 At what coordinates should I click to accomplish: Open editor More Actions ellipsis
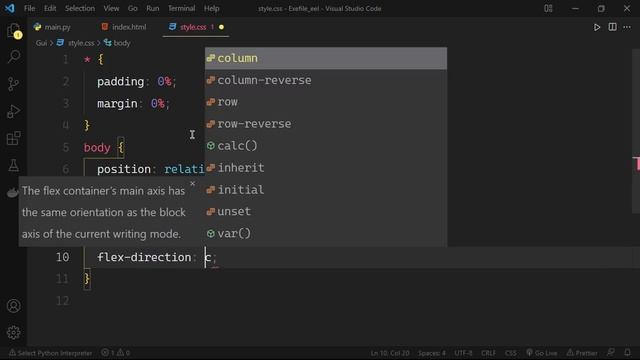click(x=627, y=27)
